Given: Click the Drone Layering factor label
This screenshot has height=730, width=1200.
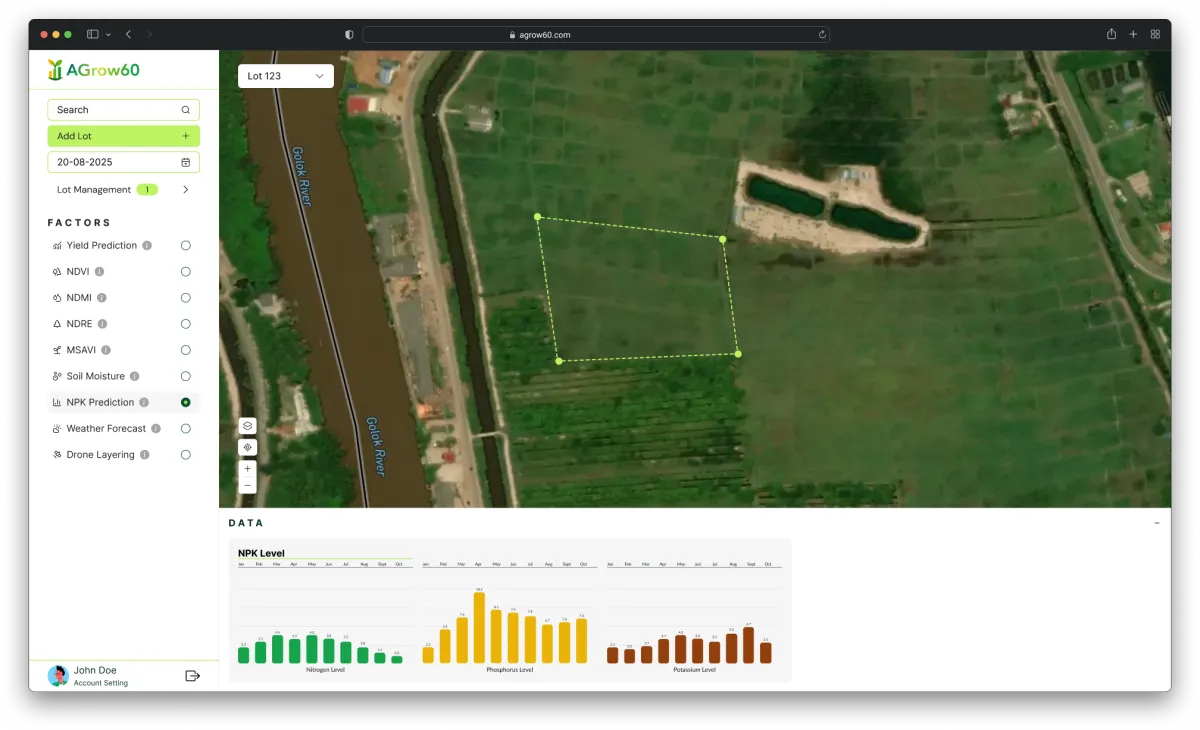Looking at the screenshot, I should 101,454.
